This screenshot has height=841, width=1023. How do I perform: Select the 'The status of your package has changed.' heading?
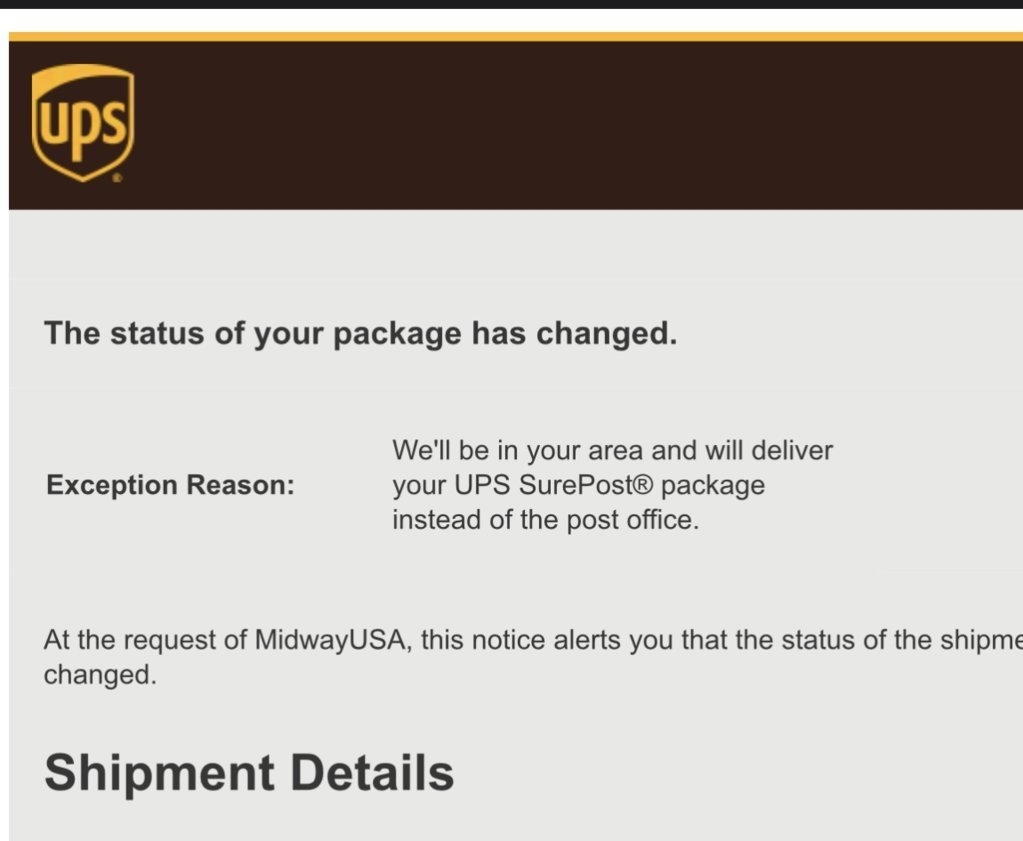click(x=360, y=333)
